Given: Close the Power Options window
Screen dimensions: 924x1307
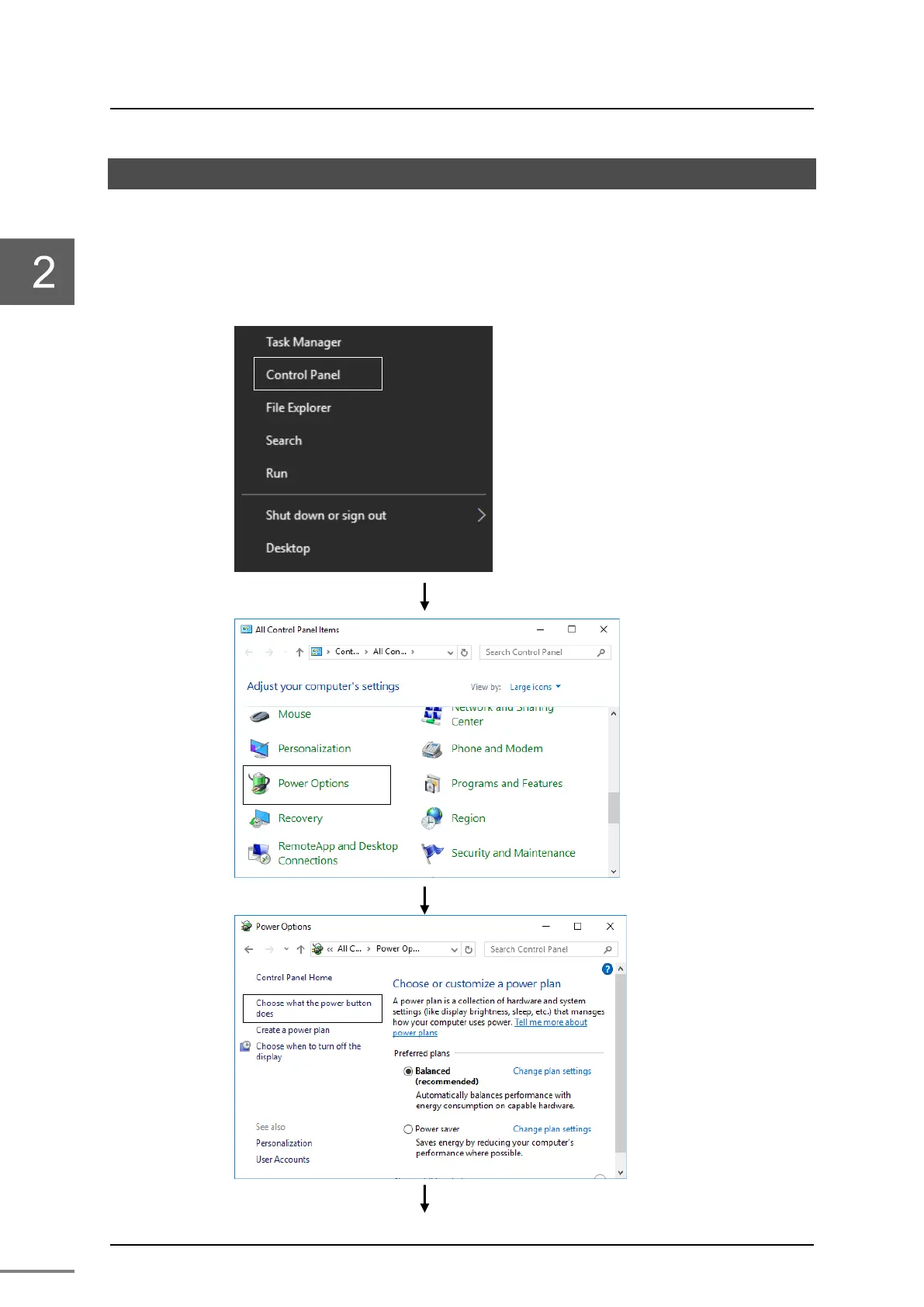Looking at the screenshot, I should (x=610, y=926).
